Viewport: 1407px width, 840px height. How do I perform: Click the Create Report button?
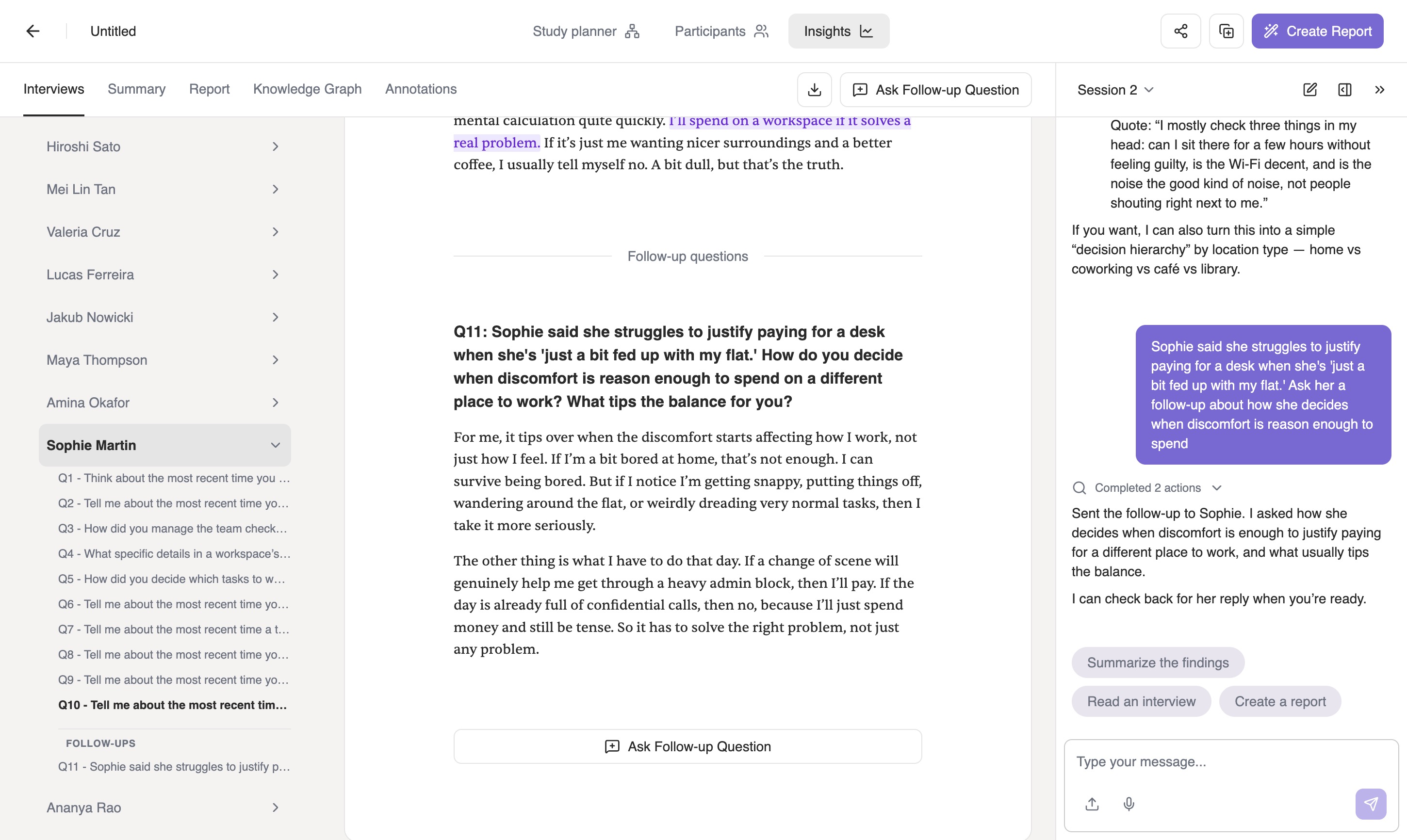point(1317,31)
